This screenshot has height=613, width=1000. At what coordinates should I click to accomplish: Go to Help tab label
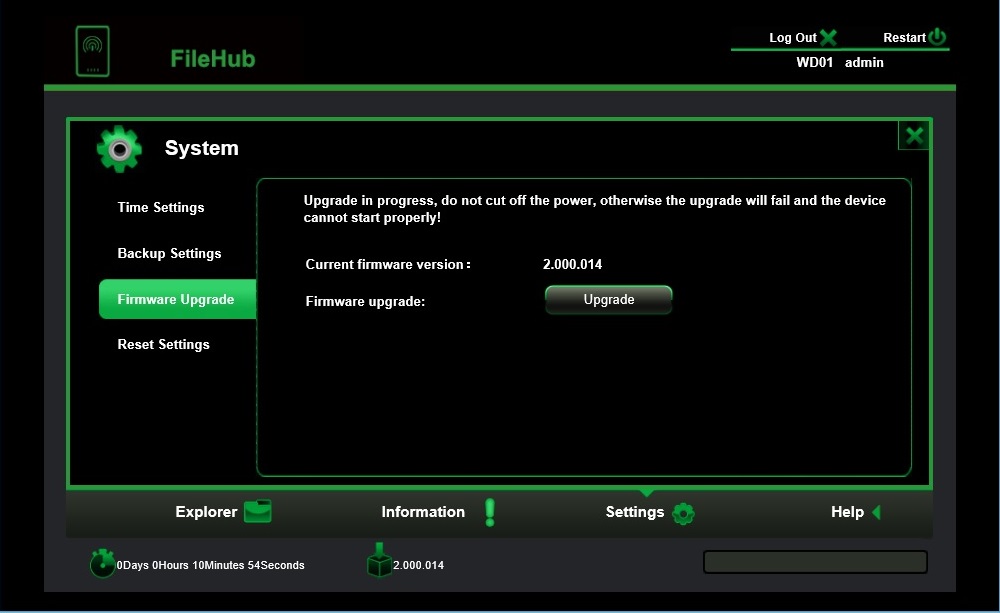847,512
